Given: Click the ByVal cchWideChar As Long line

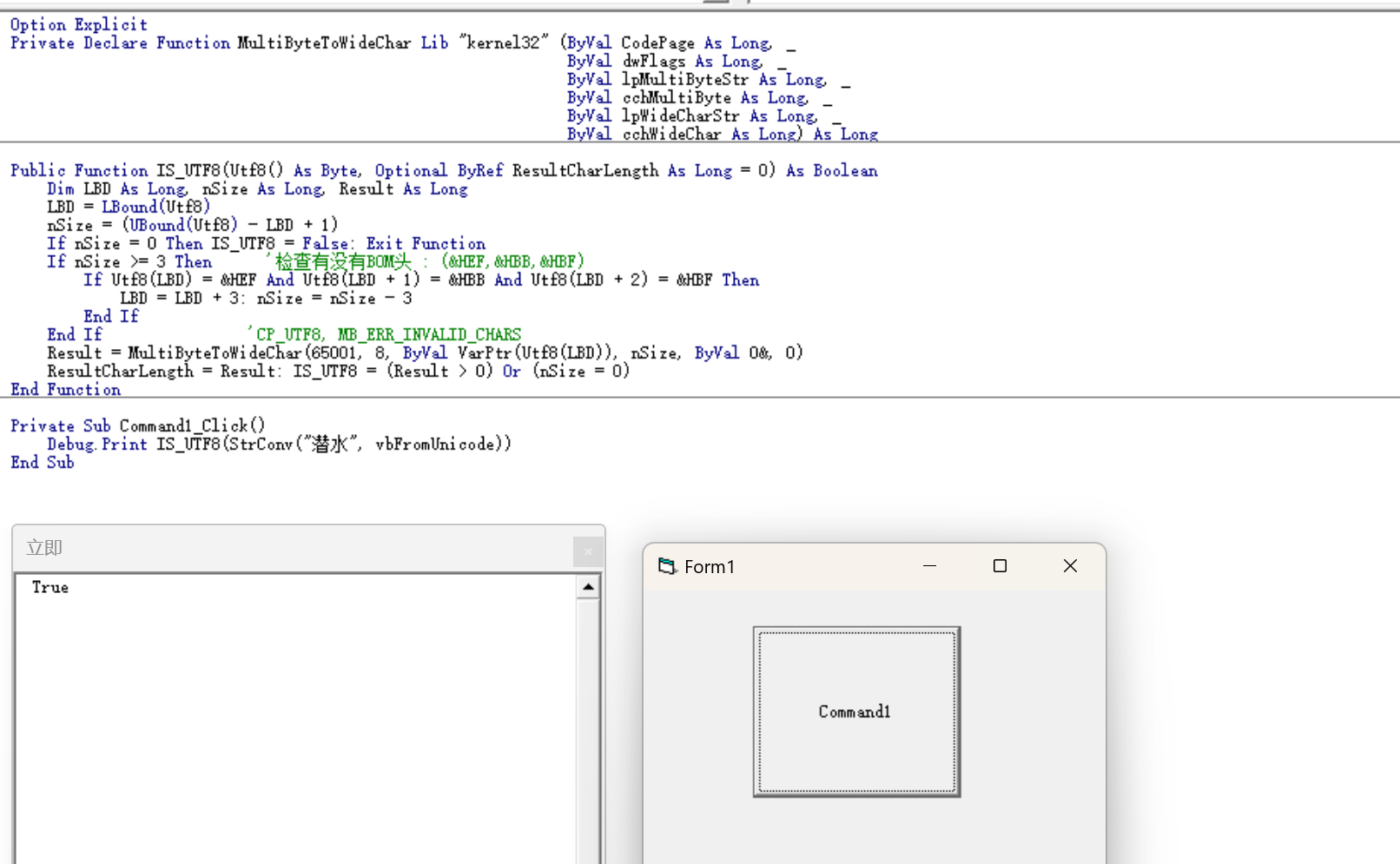Looking at the screenshot, I should (x=723, y=134).
